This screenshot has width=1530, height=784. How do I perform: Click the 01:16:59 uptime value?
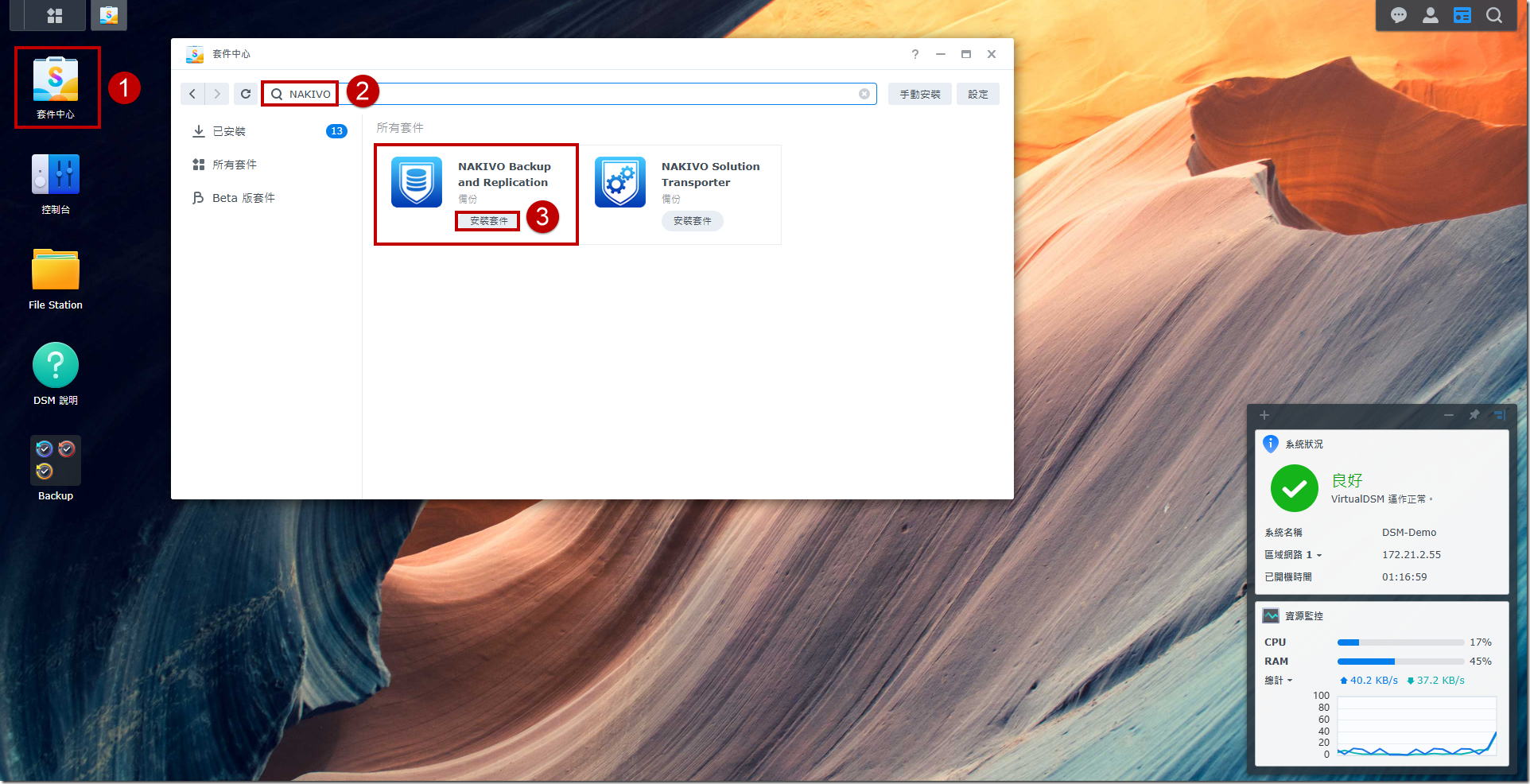coord(1404,577)
